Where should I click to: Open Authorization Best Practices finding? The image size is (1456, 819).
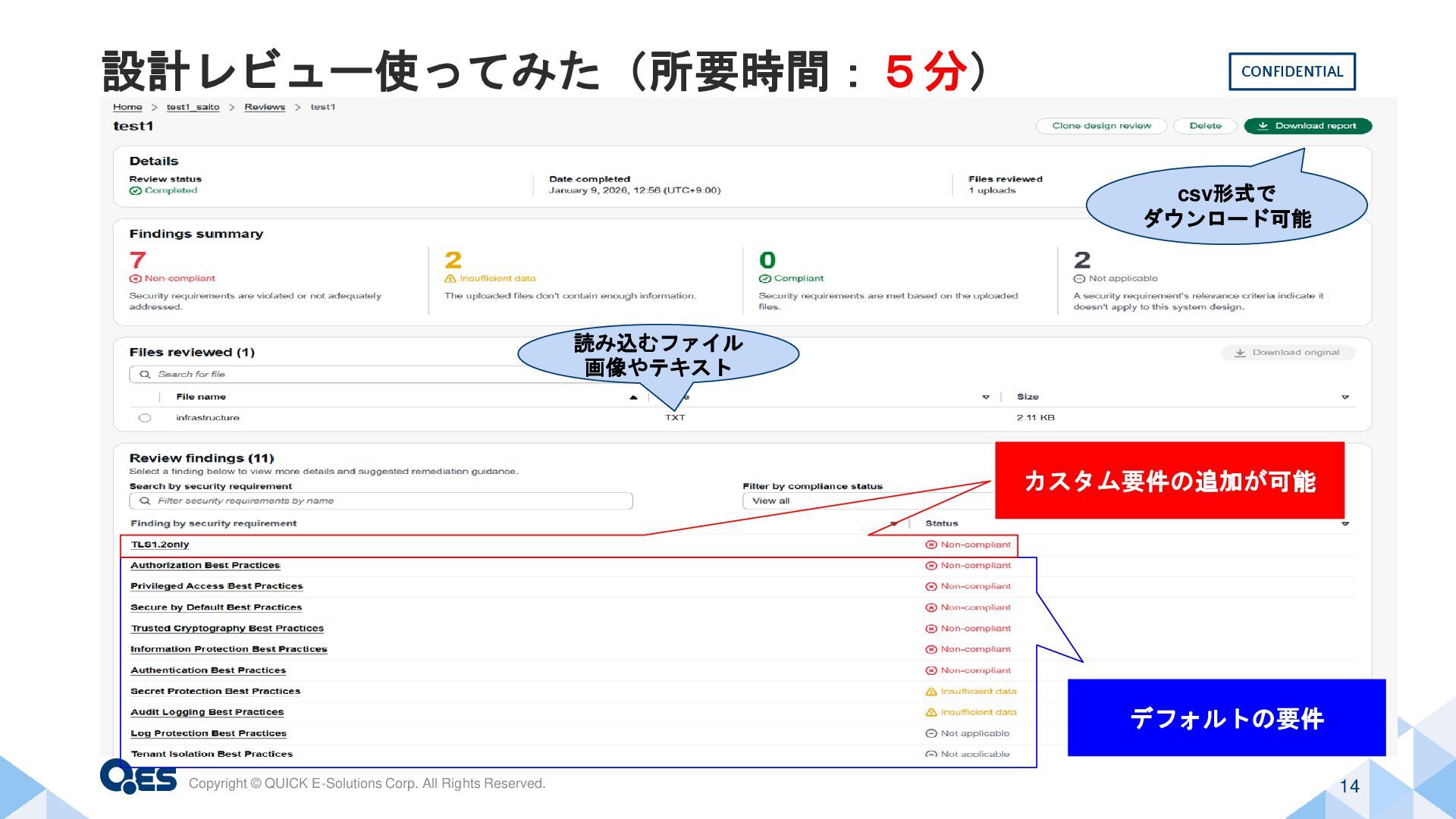click(205, 566)
